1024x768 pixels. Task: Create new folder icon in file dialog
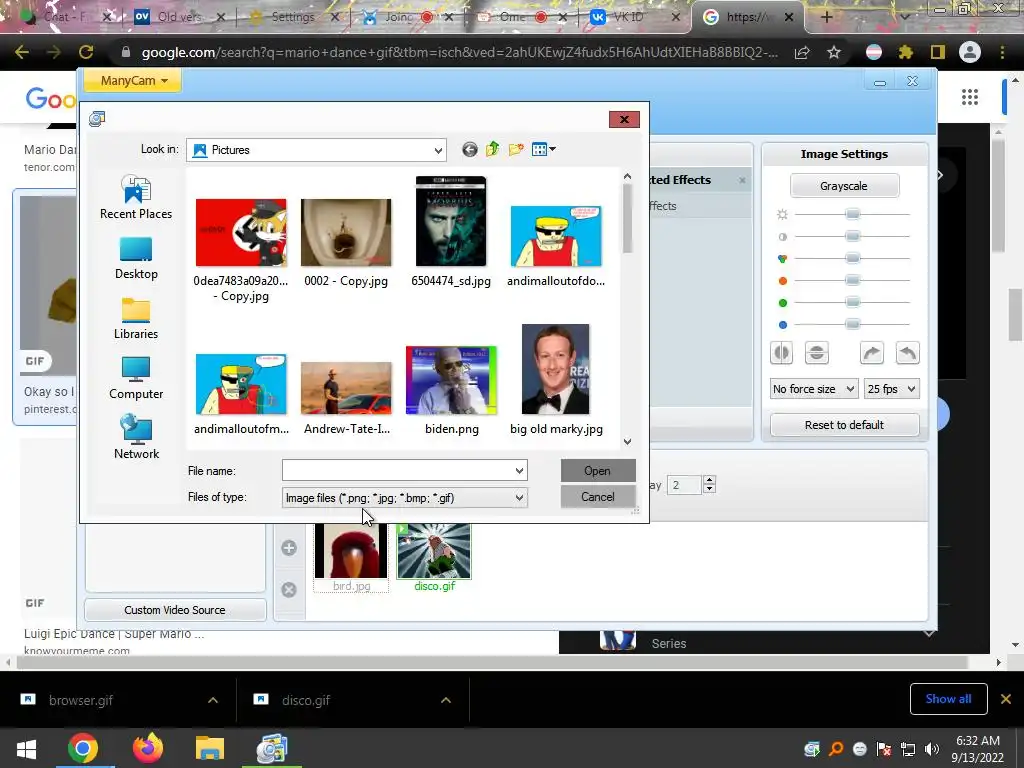(x=516, y=150)
